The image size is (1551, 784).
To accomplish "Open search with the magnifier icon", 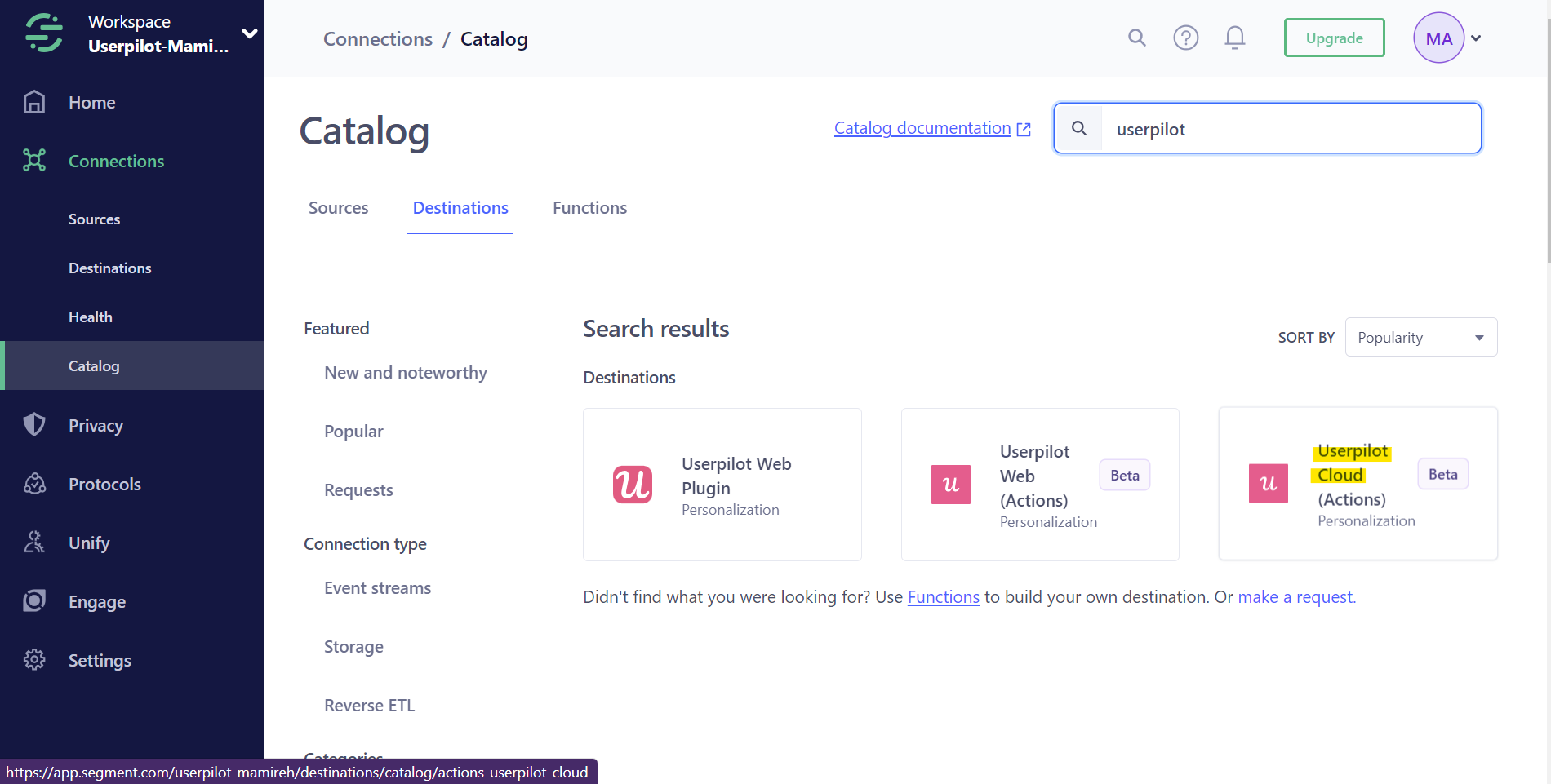I will (x=1136, y=38).
